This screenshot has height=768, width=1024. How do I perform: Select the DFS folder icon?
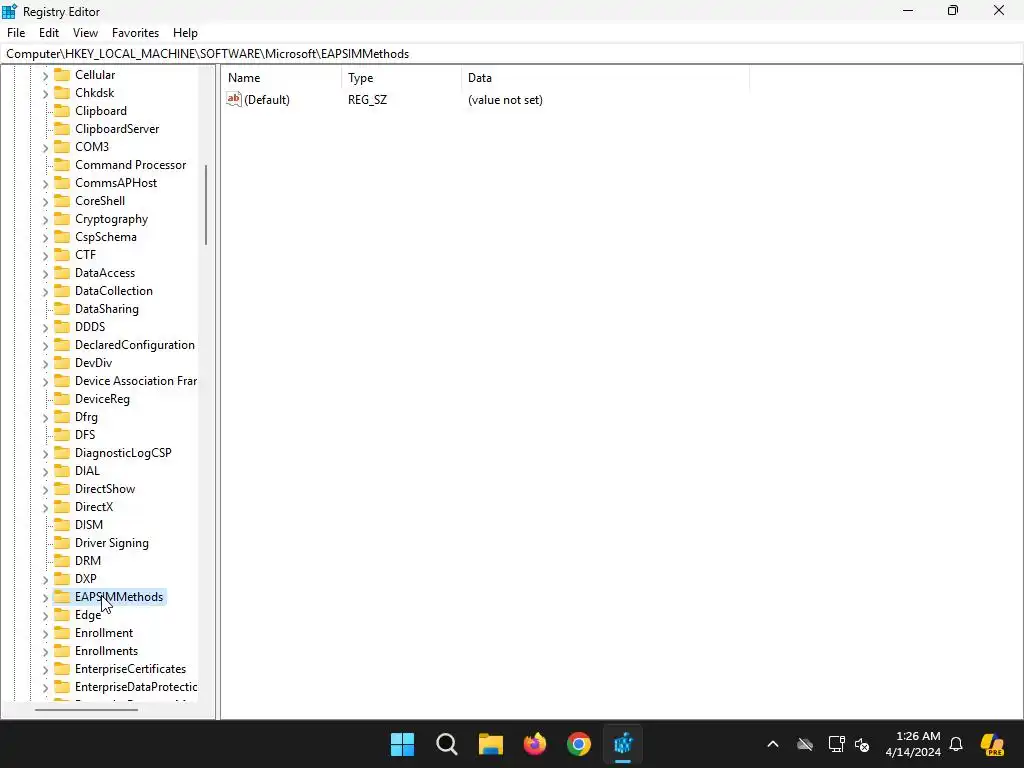click(x=62, y=435)
